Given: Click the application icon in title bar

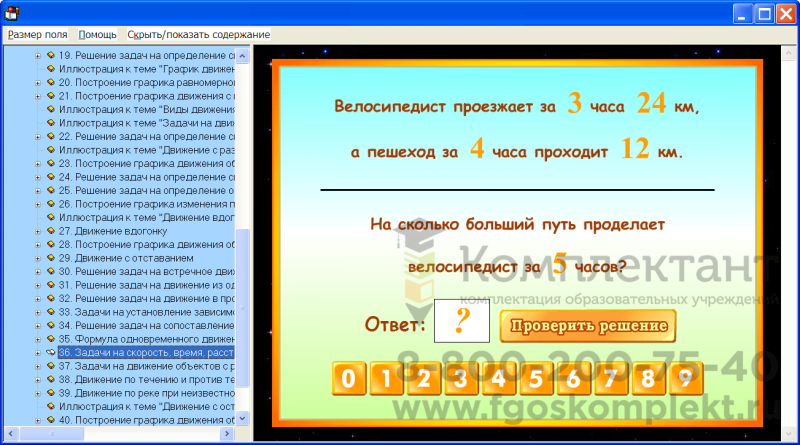Looking at the screenshot, I should 11,13.
